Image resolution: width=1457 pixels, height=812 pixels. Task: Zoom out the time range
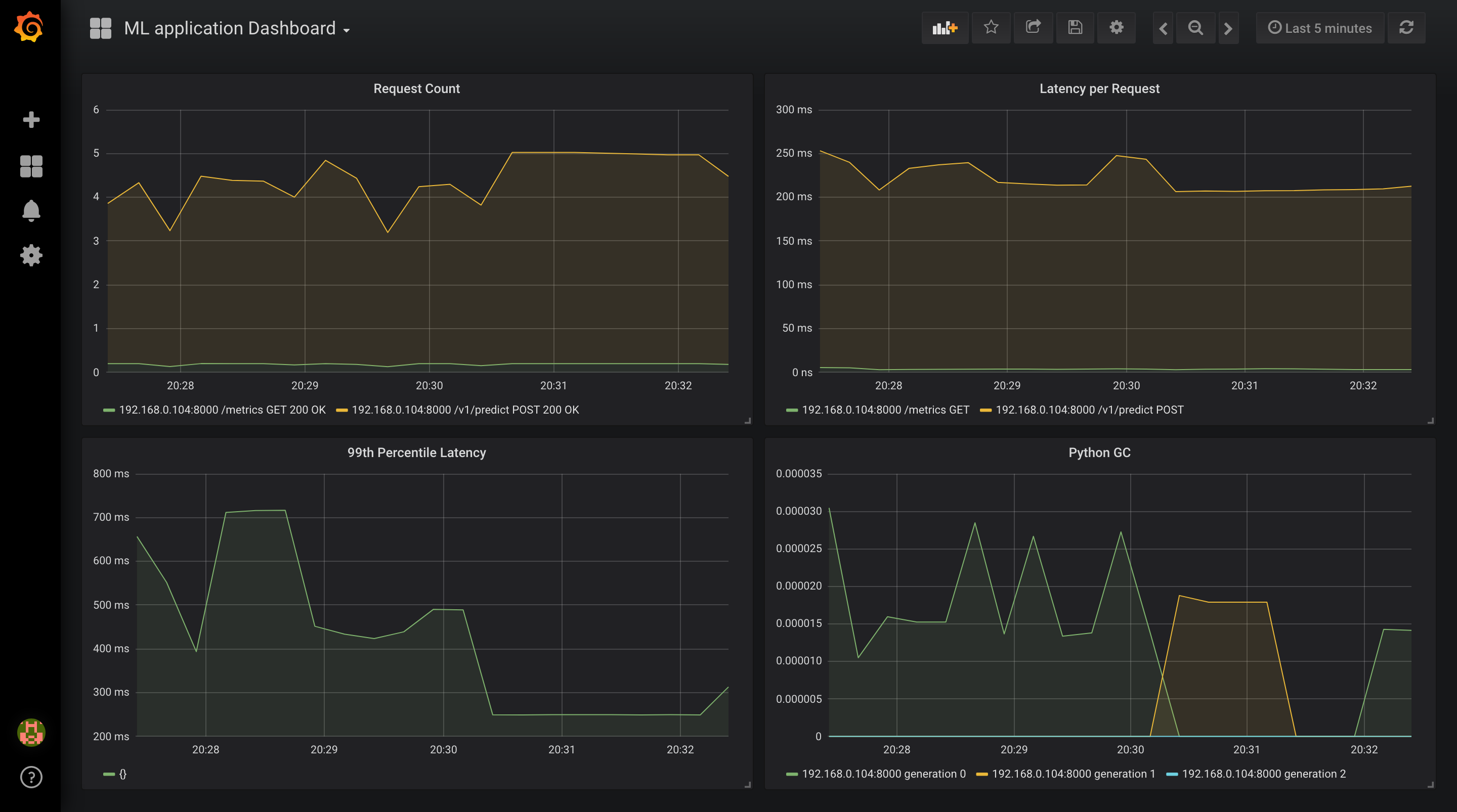pyautogui.click(x=1195, y=28)
